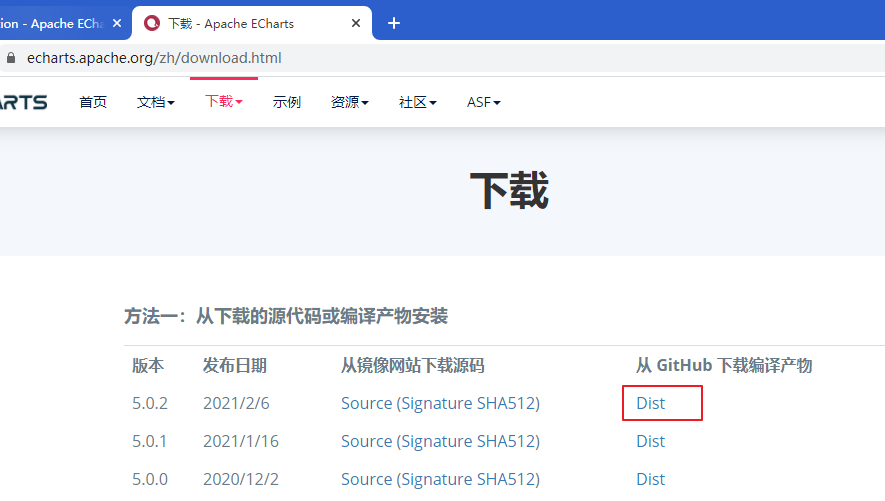Expand the 文档 dropdown menu
The width and height of the screenshot is (885, 501).
(156, 102)
